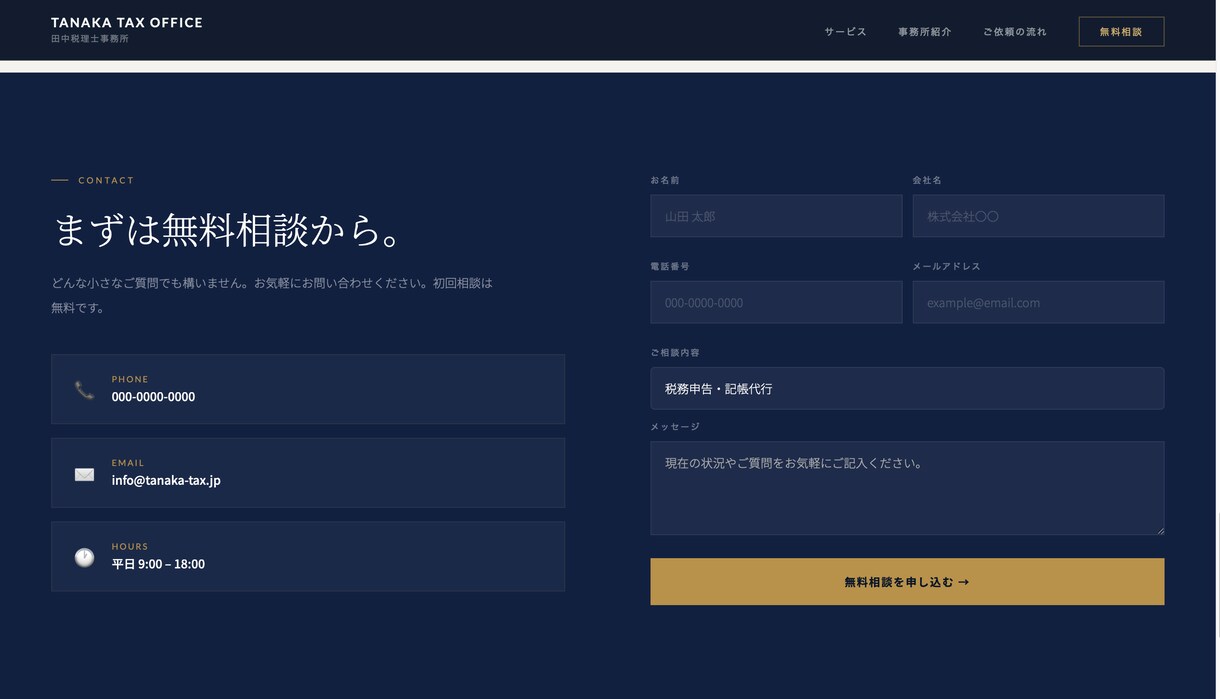This screenshot has height=699, width=1220.
Task: Focus the お名前 input field
Action: (776, 216)
